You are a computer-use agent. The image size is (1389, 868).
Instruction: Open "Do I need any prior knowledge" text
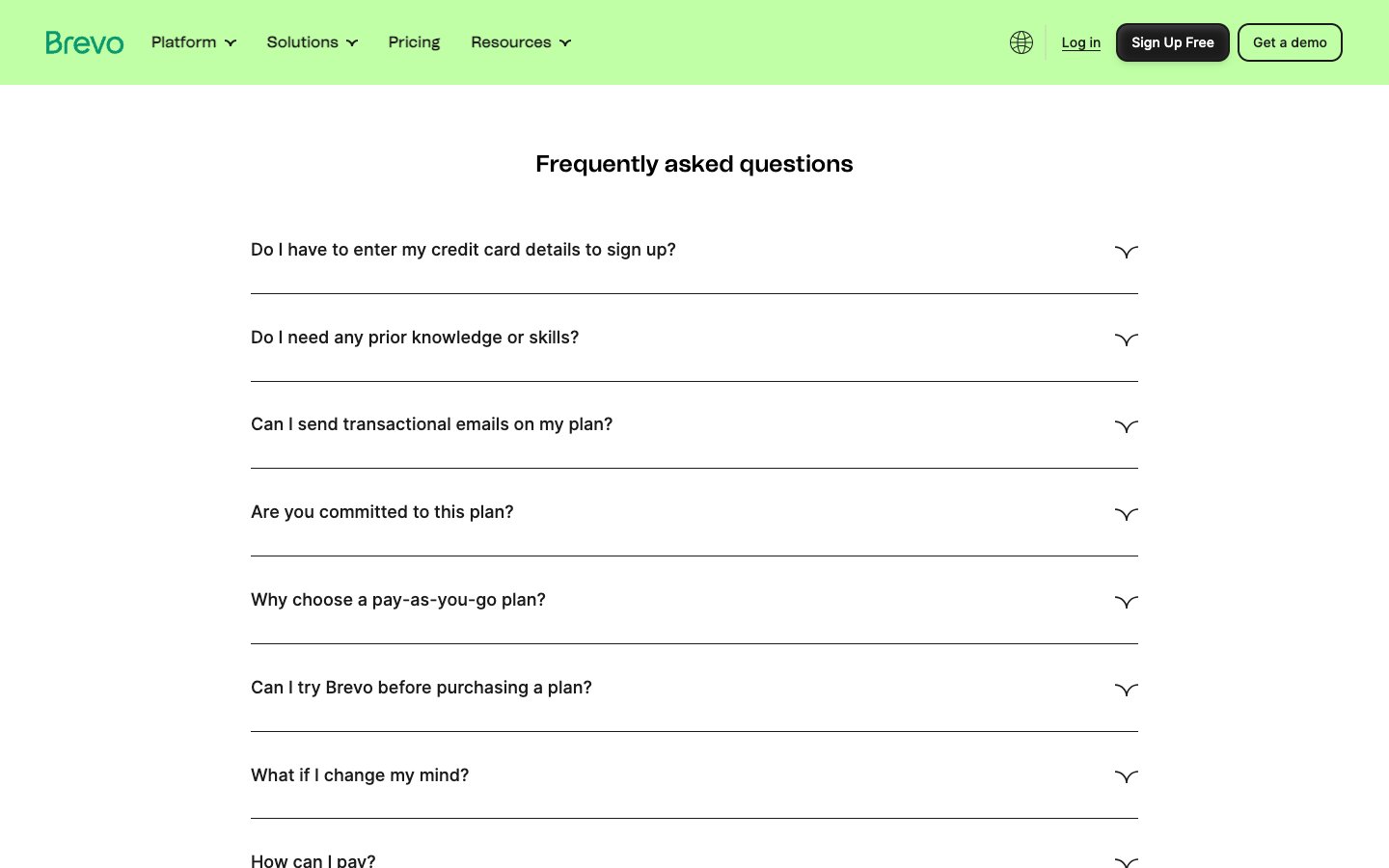[415, 338]
